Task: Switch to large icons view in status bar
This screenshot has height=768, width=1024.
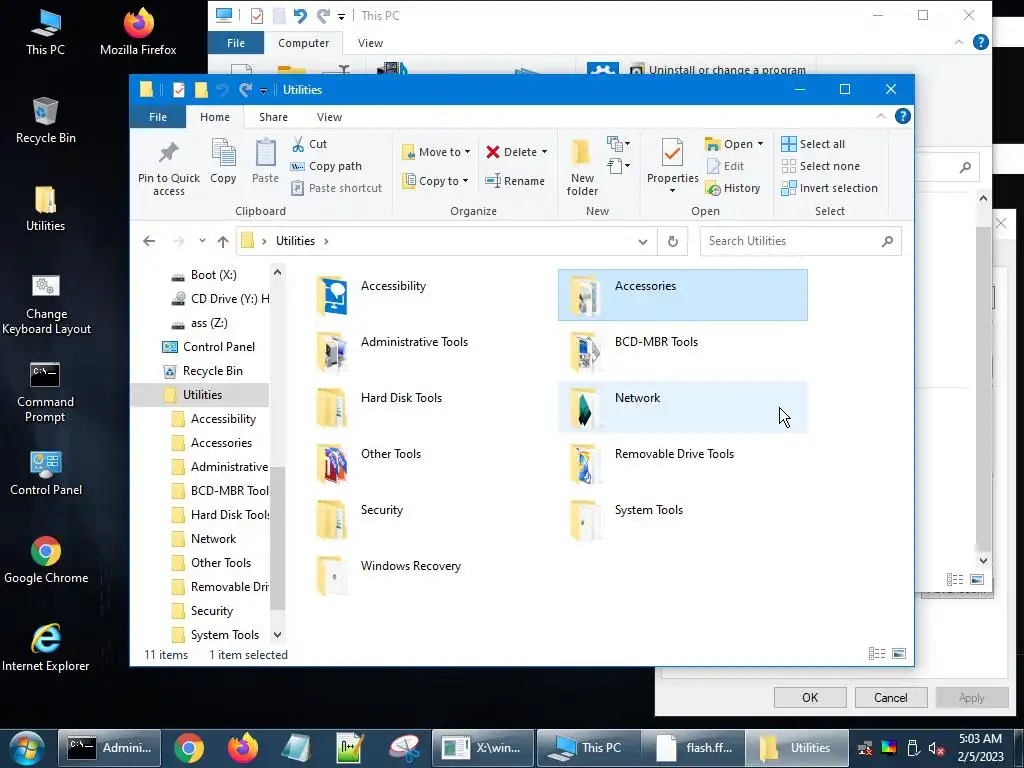Action: [899, 653]
